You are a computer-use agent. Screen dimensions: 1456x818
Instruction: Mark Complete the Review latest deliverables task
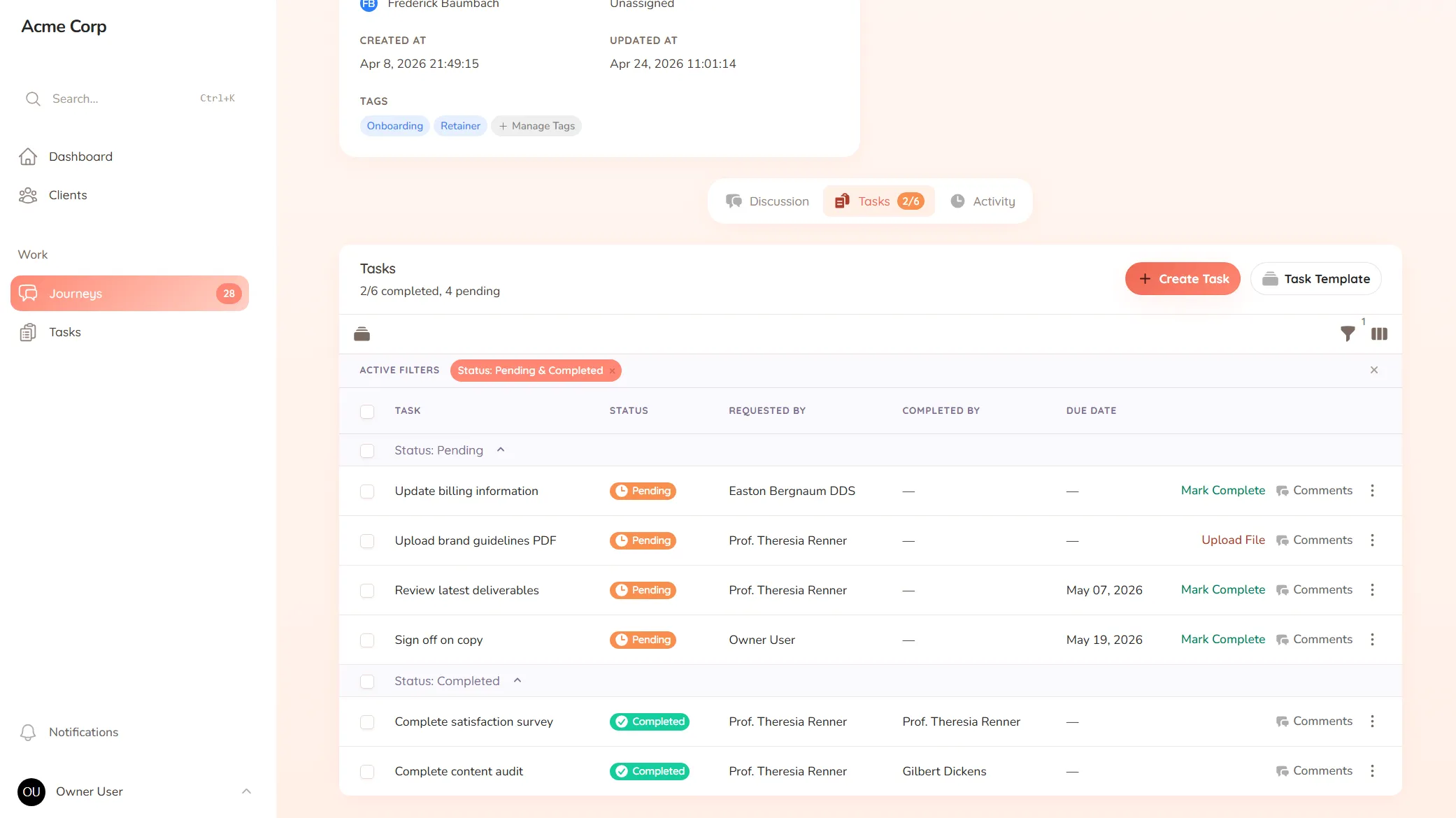1223,590
